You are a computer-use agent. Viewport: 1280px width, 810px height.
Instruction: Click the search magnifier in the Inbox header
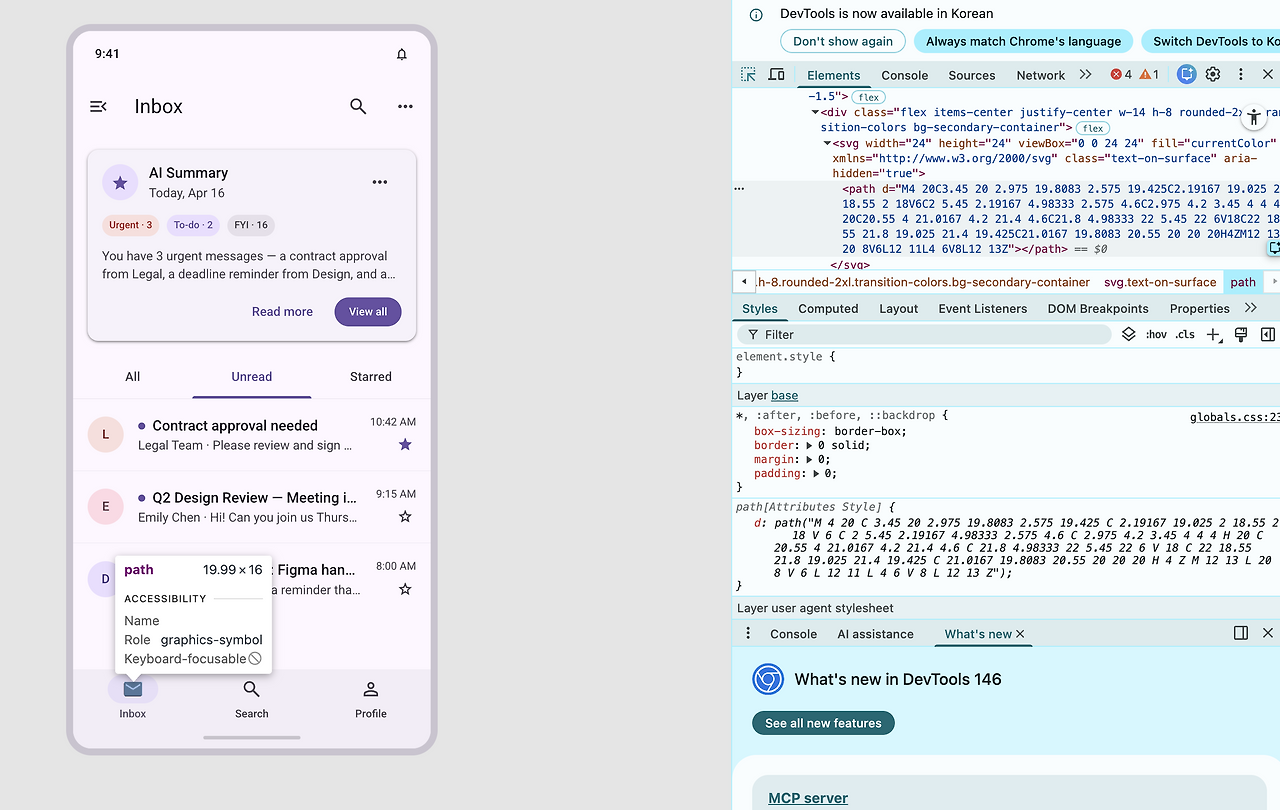(x=358, y=106)
